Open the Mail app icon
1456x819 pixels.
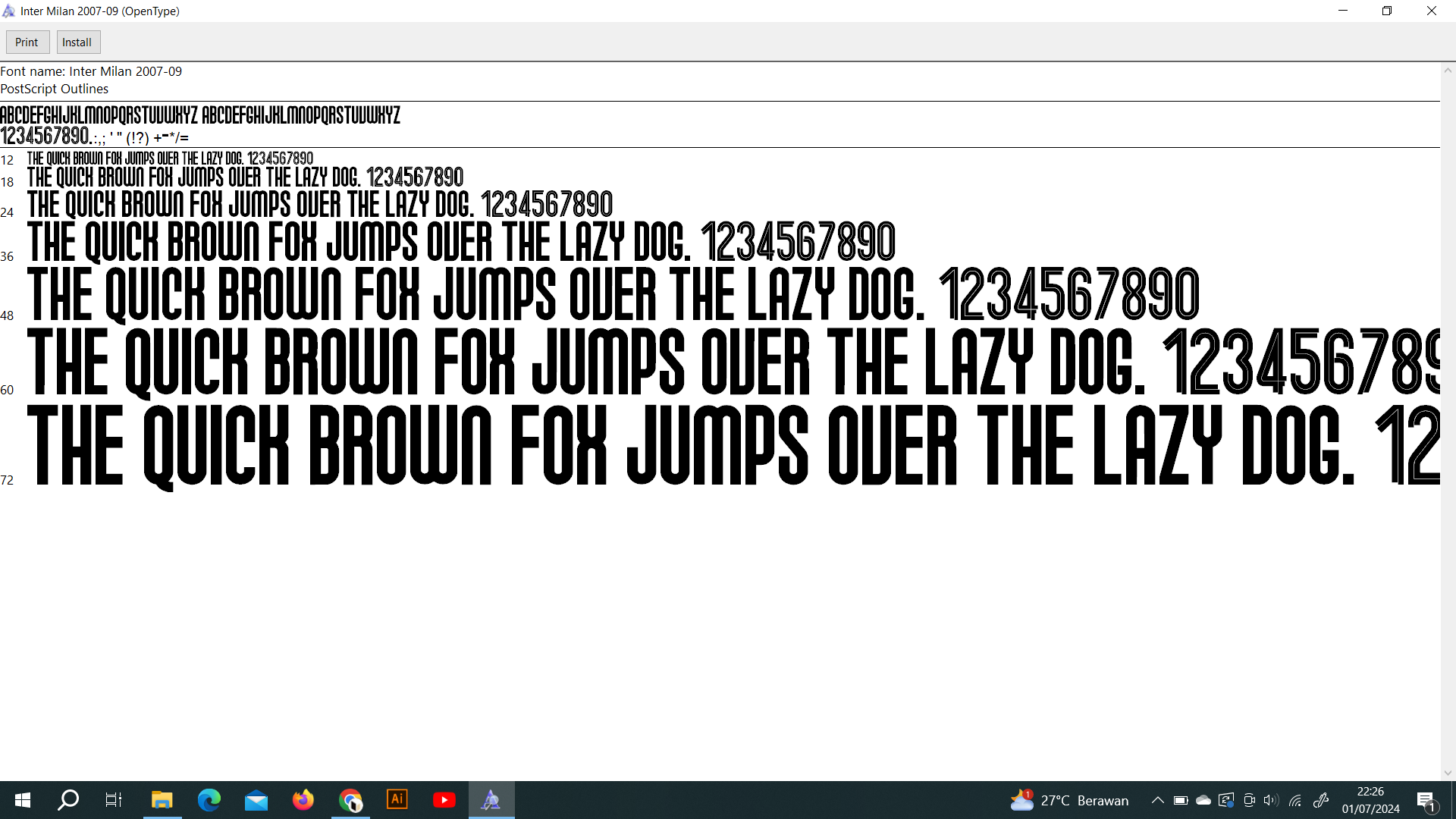coord(256,800)
